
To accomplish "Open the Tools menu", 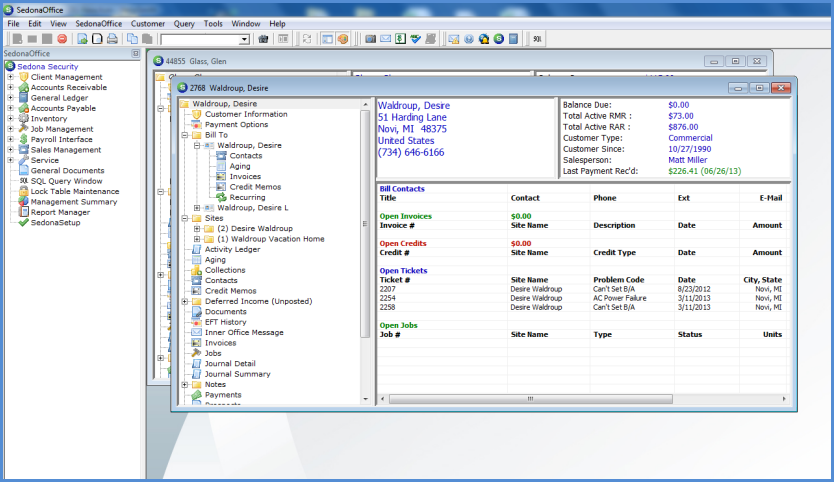I will pyautogui.click(x=213, y=24).
